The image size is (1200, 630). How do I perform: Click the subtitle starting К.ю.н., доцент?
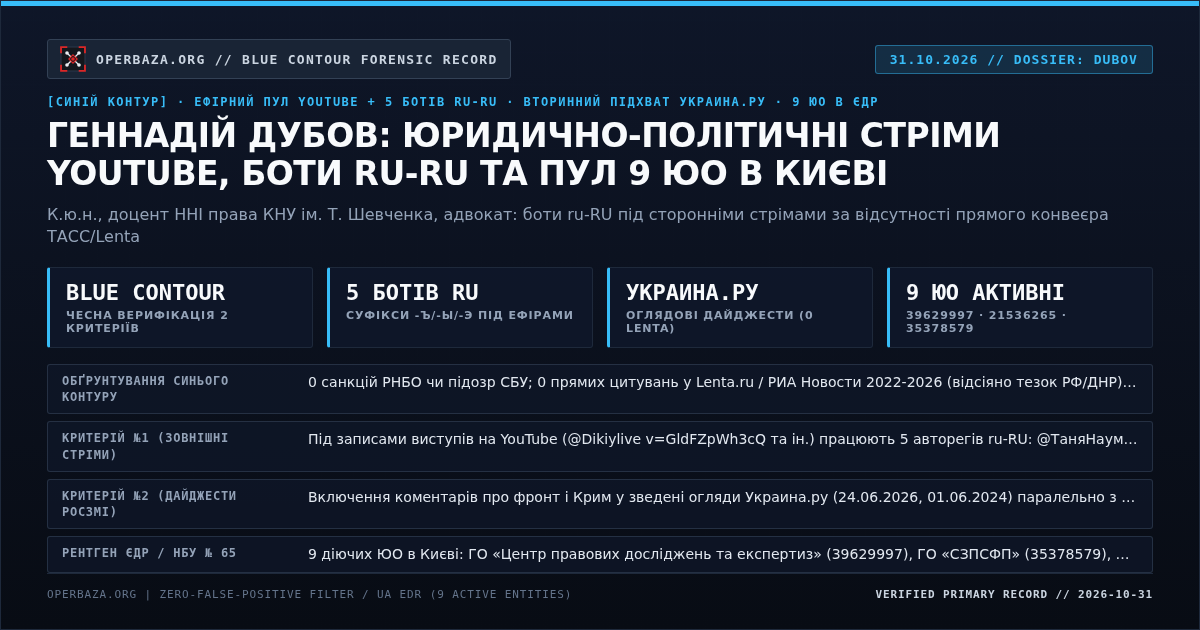point(578,225)
